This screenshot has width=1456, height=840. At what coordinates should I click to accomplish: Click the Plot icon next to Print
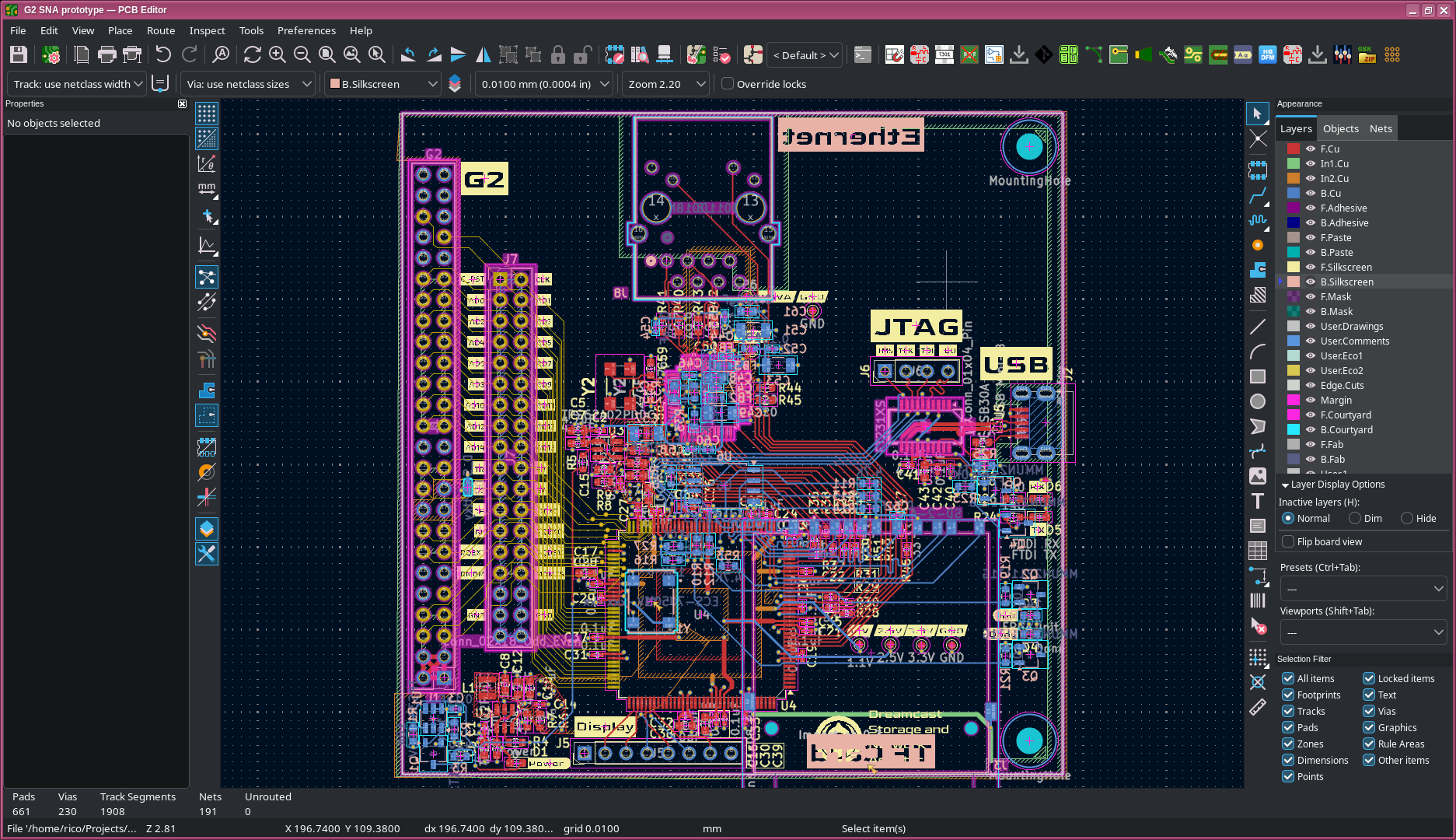(132, 54)
